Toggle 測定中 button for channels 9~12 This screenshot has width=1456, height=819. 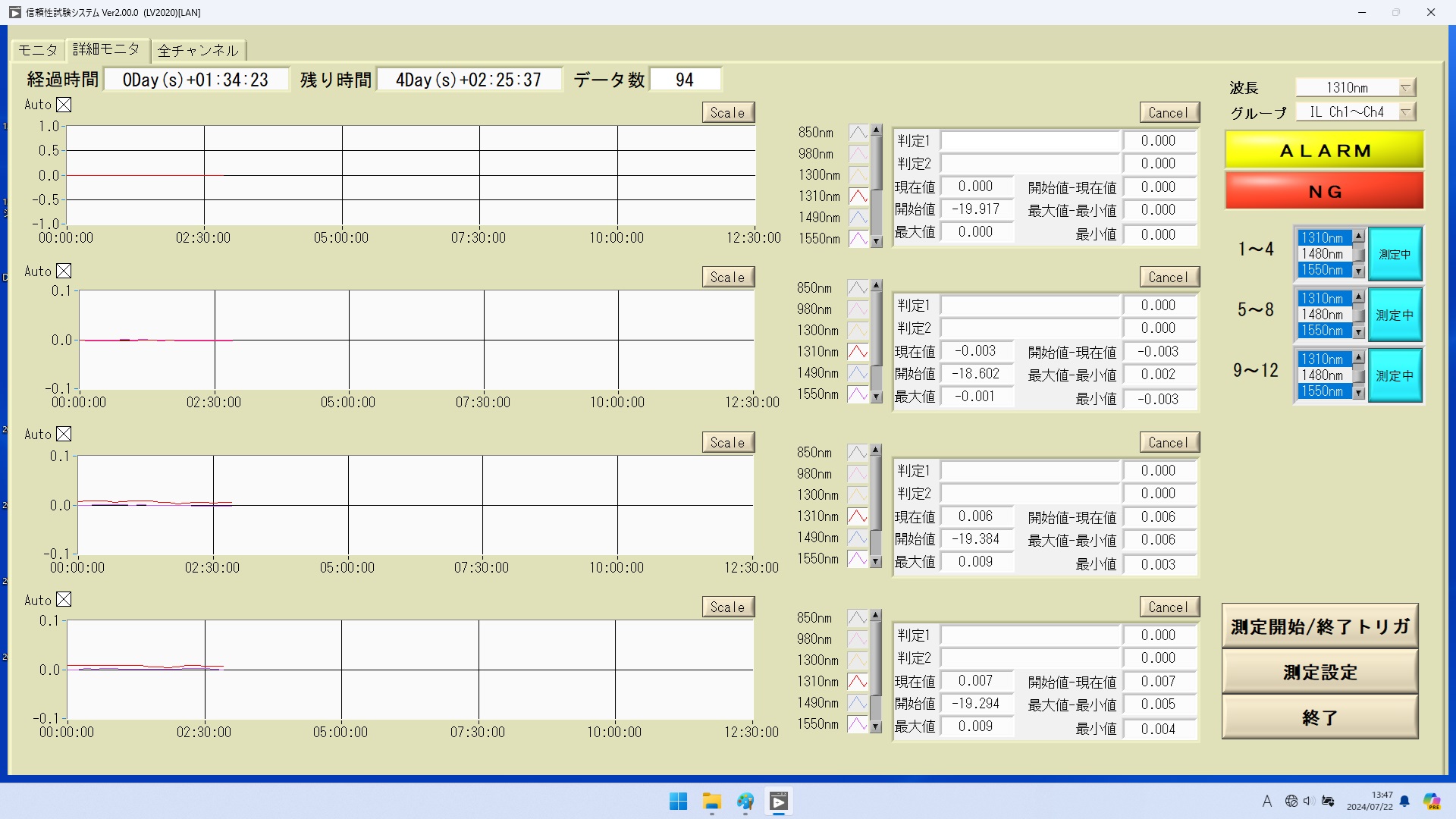pos(1395,375)
